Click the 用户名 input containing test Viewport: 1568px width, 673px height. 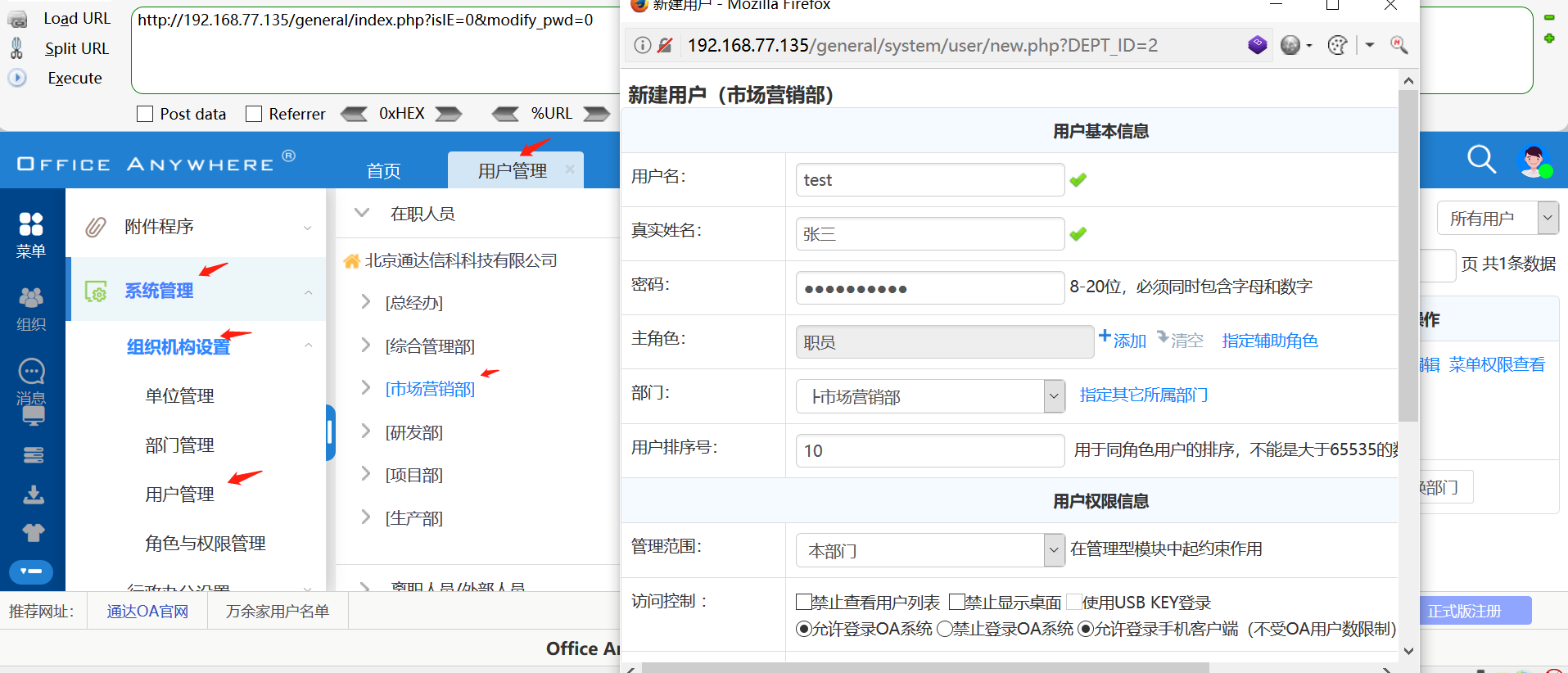point(930,179)
